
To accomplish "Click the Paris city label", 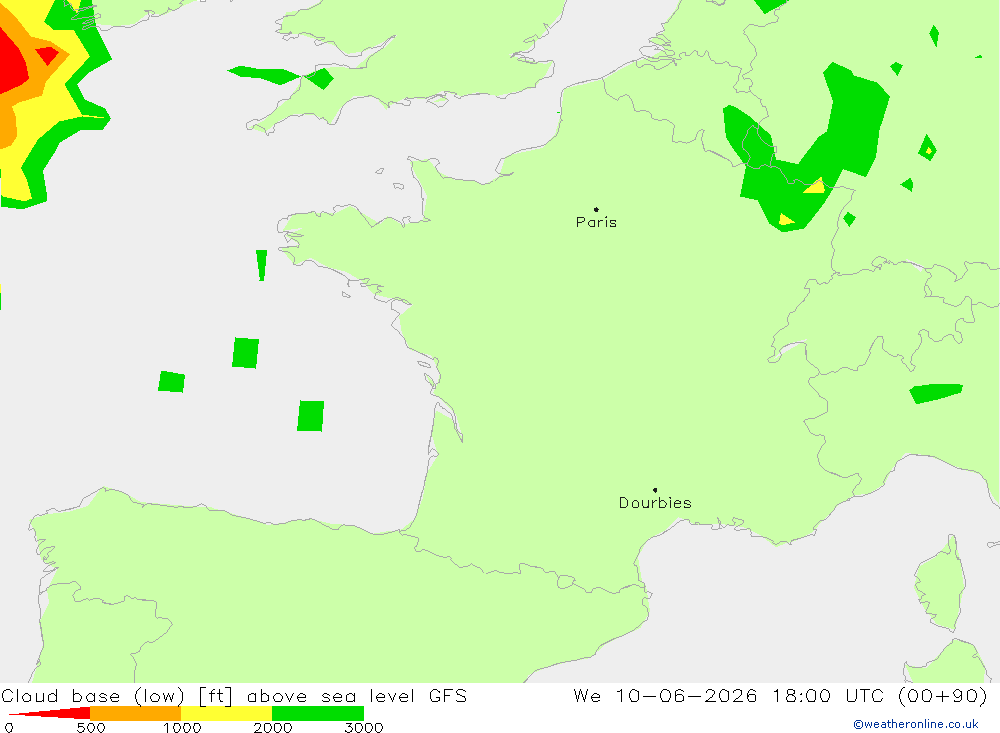I will [596, 222].
